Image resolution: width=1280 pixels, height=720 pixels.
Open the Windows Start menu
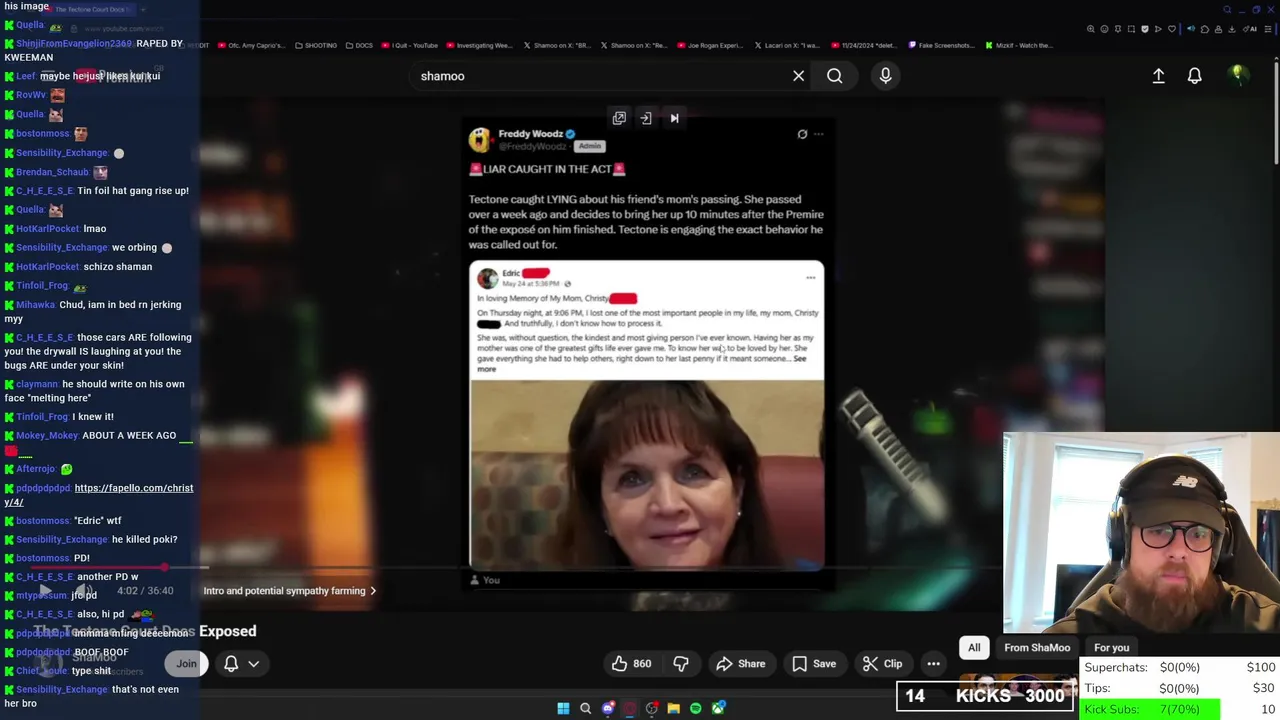pyautogui.click(x=563, y=708)
